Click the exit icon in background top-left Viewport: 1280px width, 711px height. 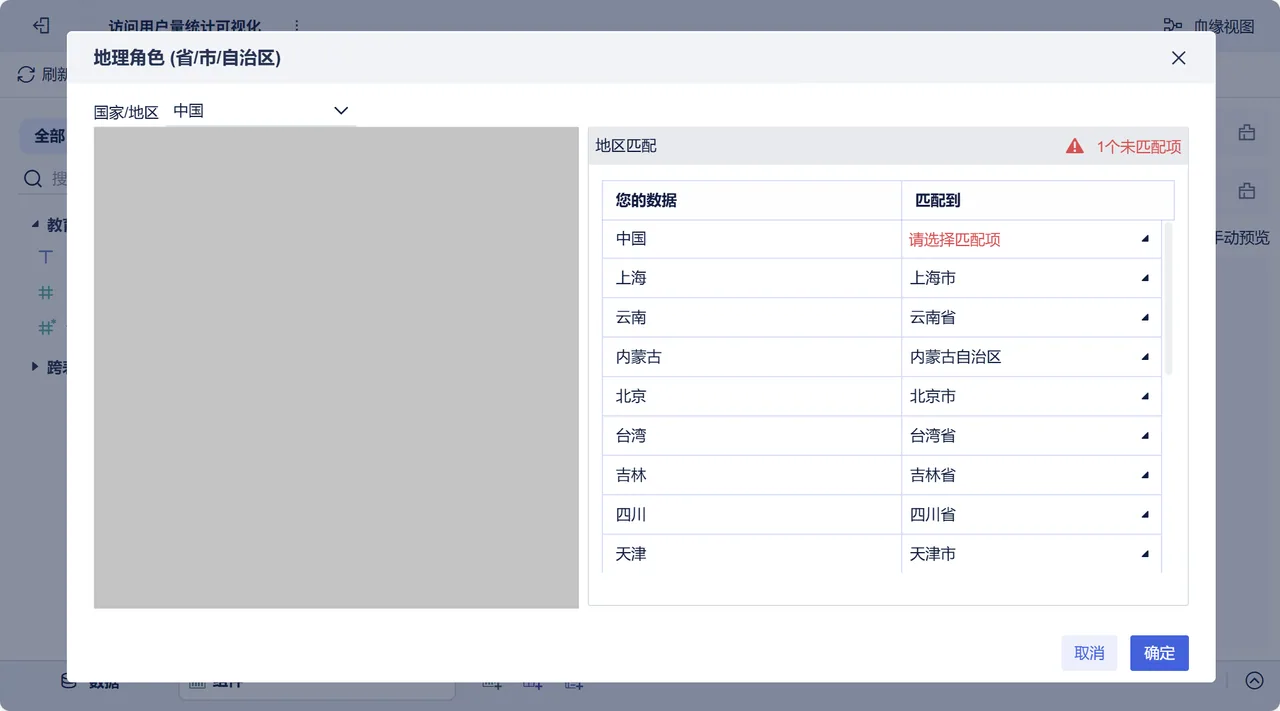click(x=41, y=26)
